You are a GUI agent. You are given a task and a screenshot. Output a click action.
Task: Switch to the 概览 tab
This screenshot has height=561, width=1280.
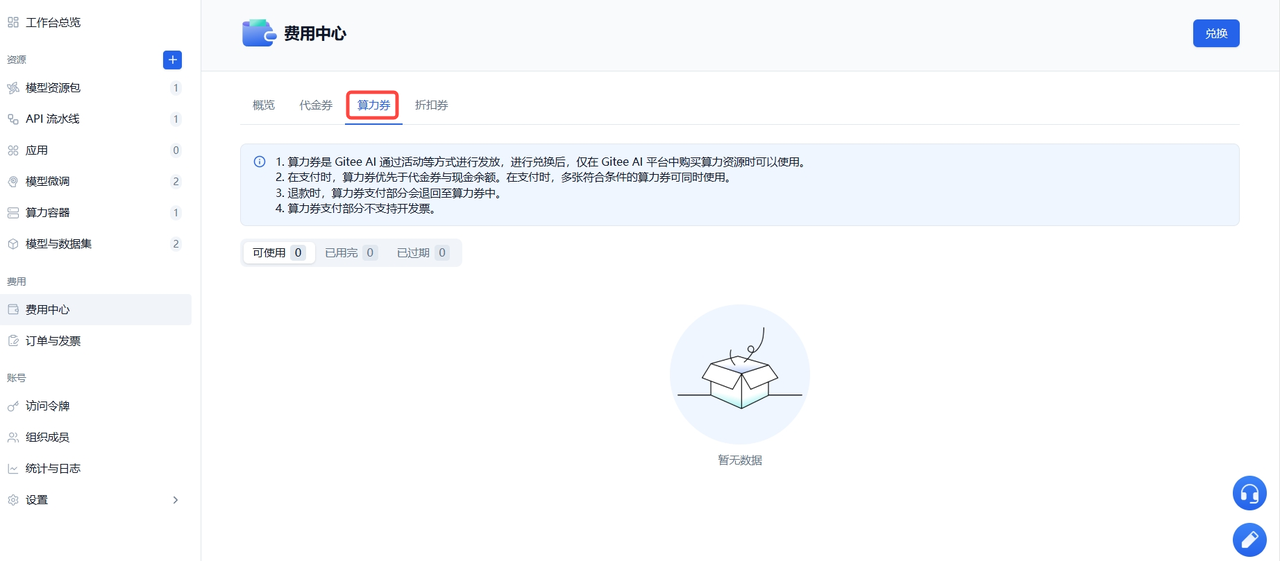(264, 105)
